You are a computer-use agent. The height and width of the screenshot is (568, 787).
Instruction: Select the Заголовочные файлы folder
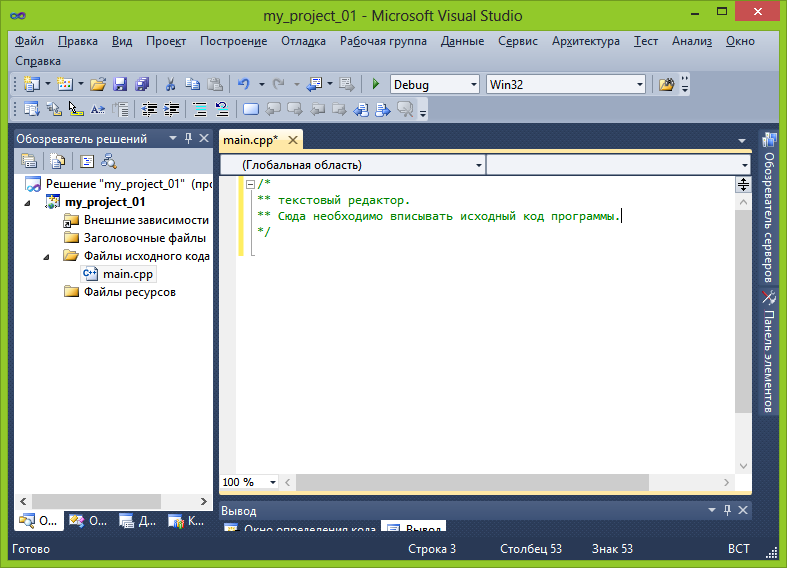click(x=135, y=238)
